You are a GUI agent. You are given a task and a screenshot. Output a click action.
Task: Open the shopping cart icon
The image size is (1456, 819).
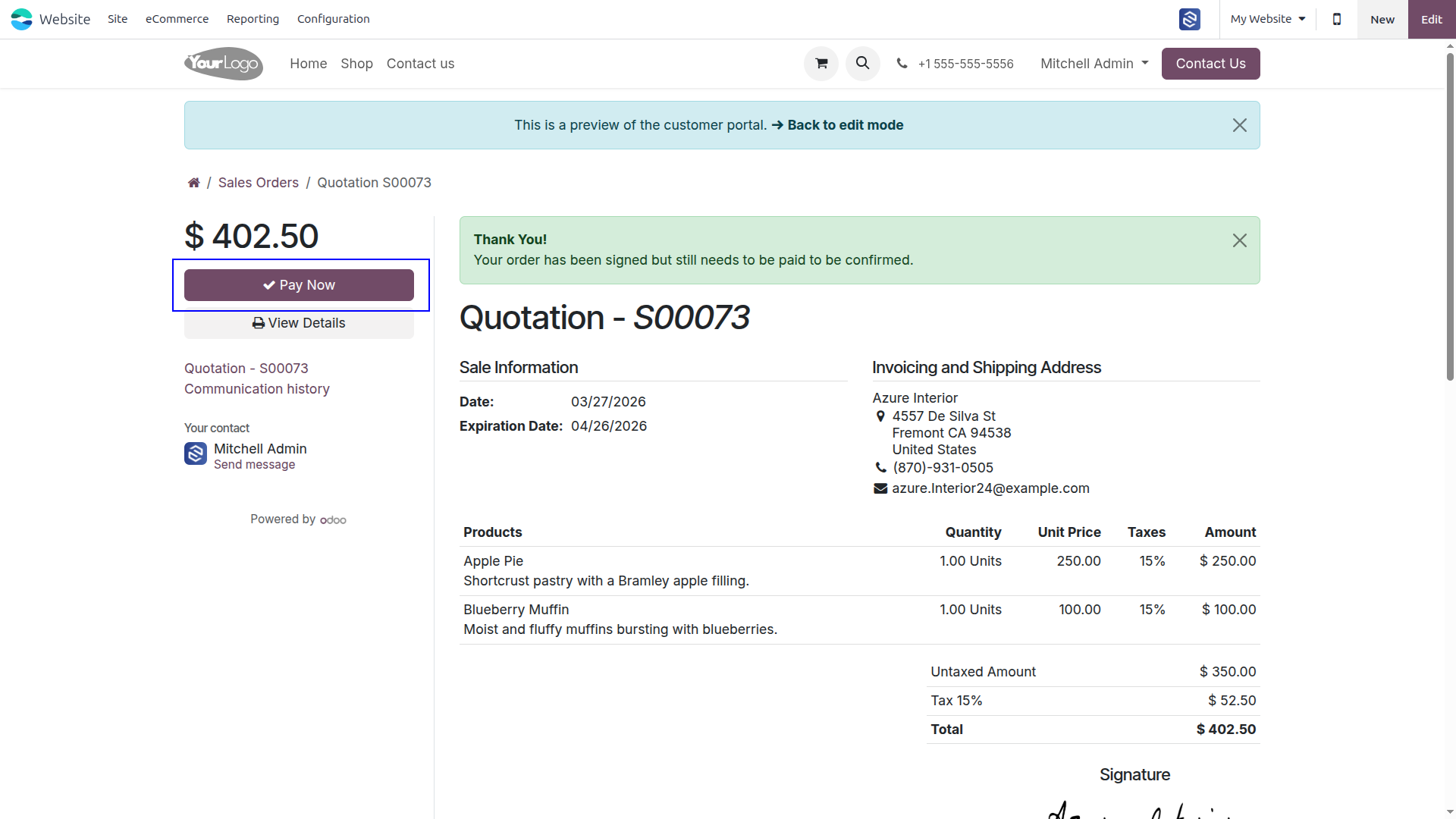(x=821, y=64)
